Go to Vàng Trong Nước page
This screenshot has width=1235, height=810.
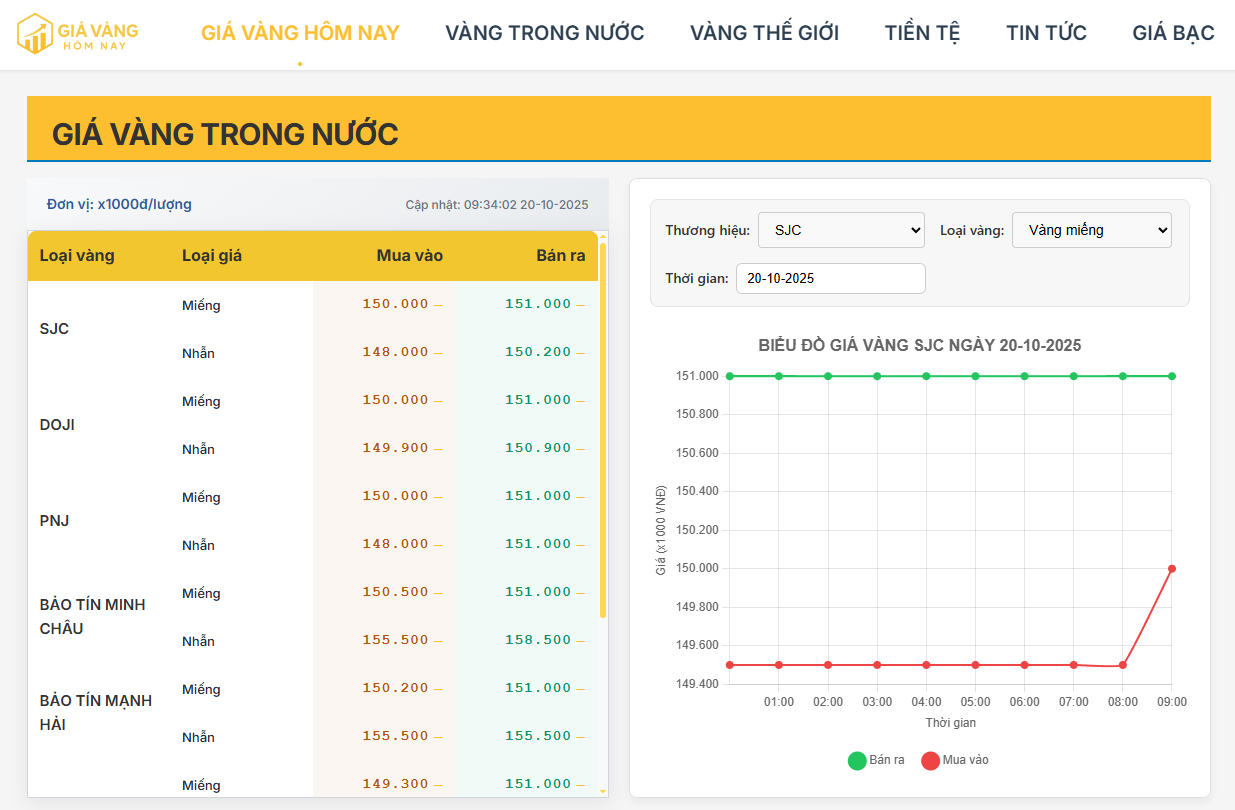[x=544, y=33]
